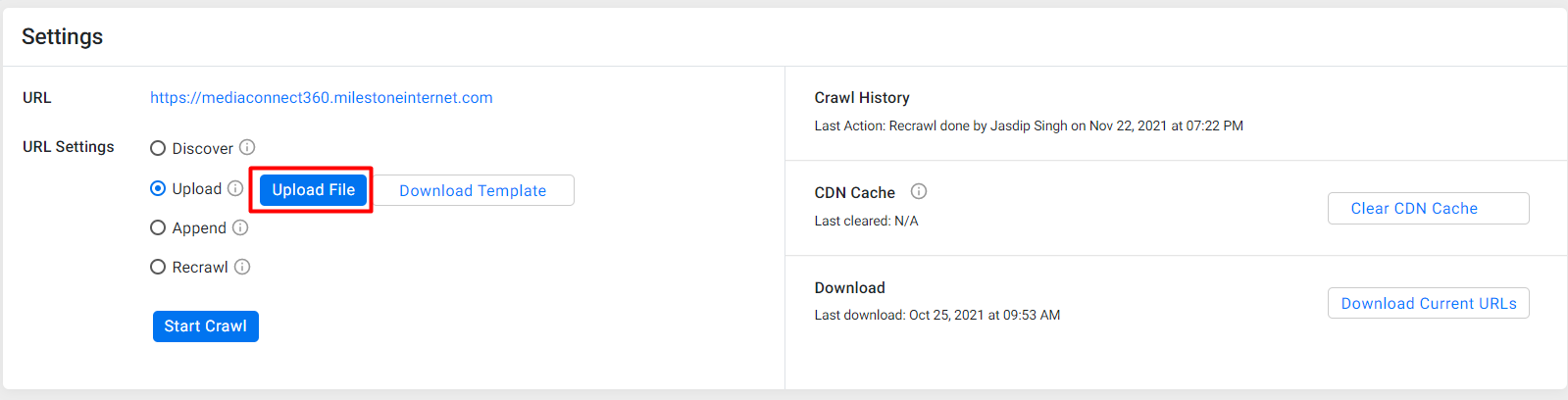The width and height of the screenshot is (1568, 400).
Task: Choose the Append radio option
Action: pyautogui.click(x=158, y=227)
